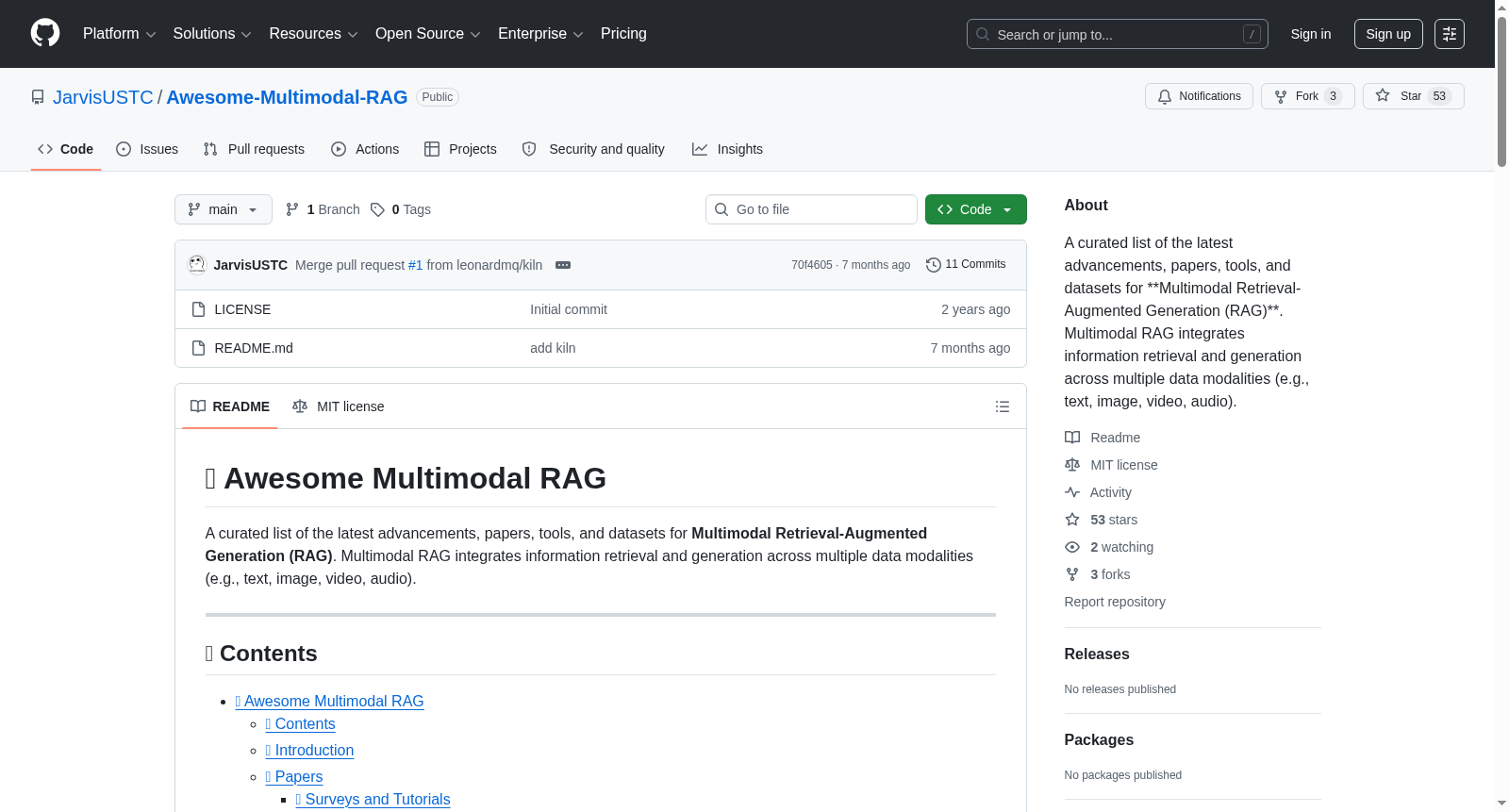The image size is (1509, 812).
Task: Click the Sign in link
Action: 1311,34
